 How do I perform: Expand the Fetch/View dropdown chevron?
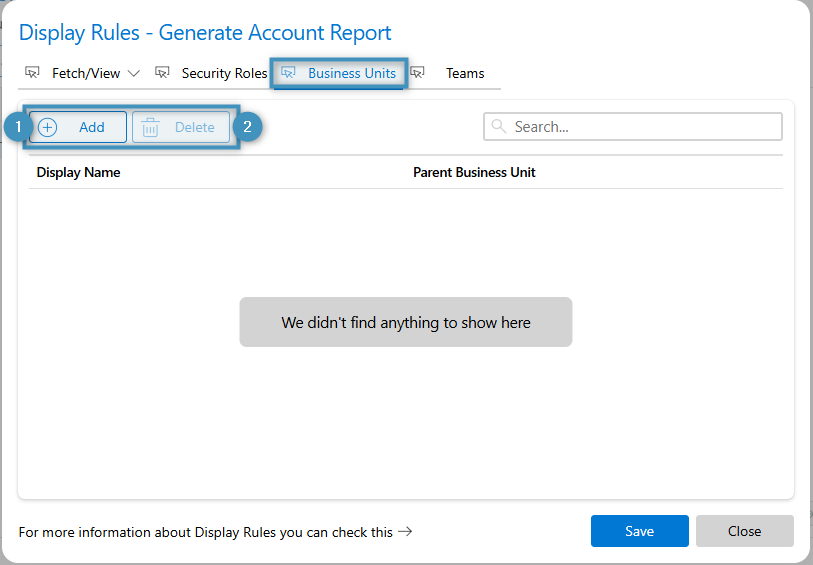[134, 73]
